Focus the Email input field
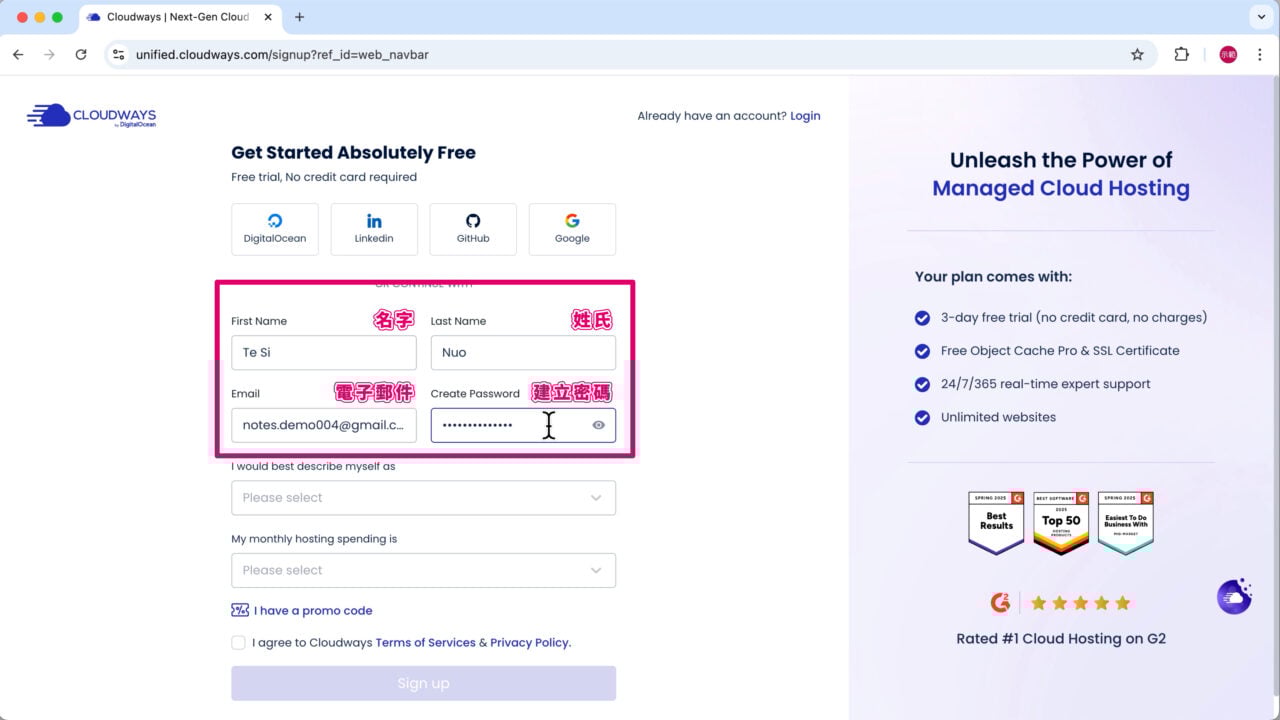The height and width of the screenshot is (720, 1280). 323,425
